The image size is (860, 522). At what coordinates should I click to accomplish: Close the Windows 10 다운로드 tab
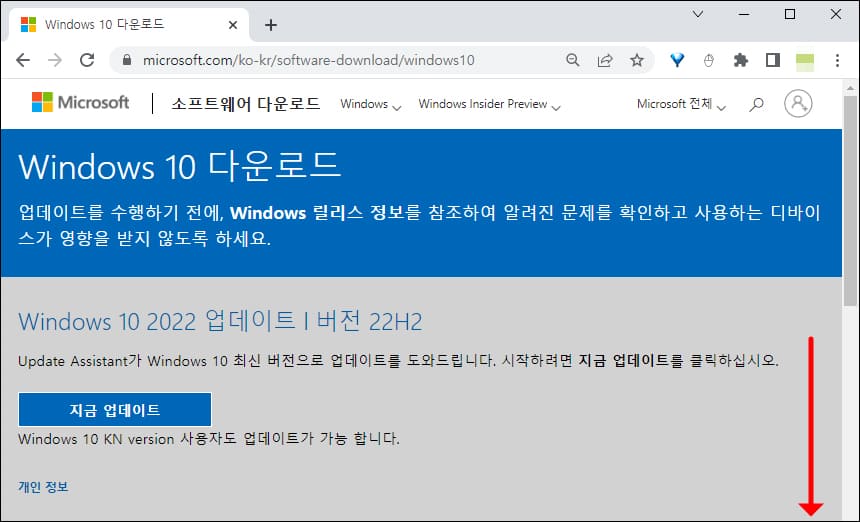click(233, 25)
